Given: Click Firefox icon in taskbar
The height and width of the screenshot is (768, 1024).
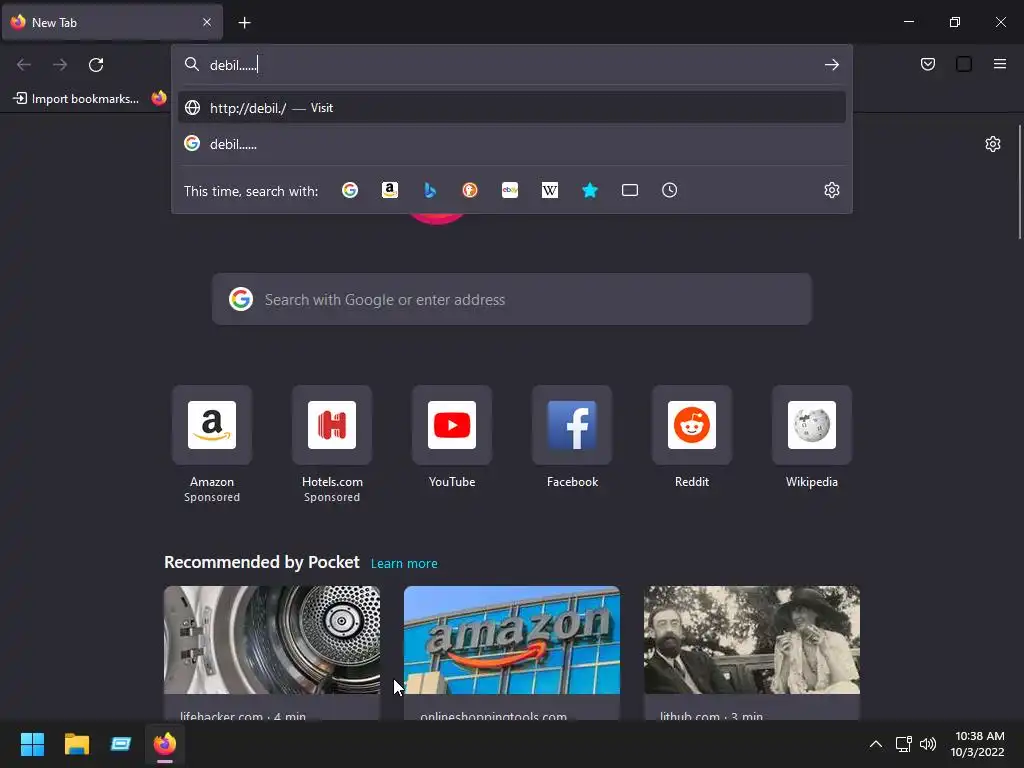Looking at the screenshot, I should coord(165,744).
